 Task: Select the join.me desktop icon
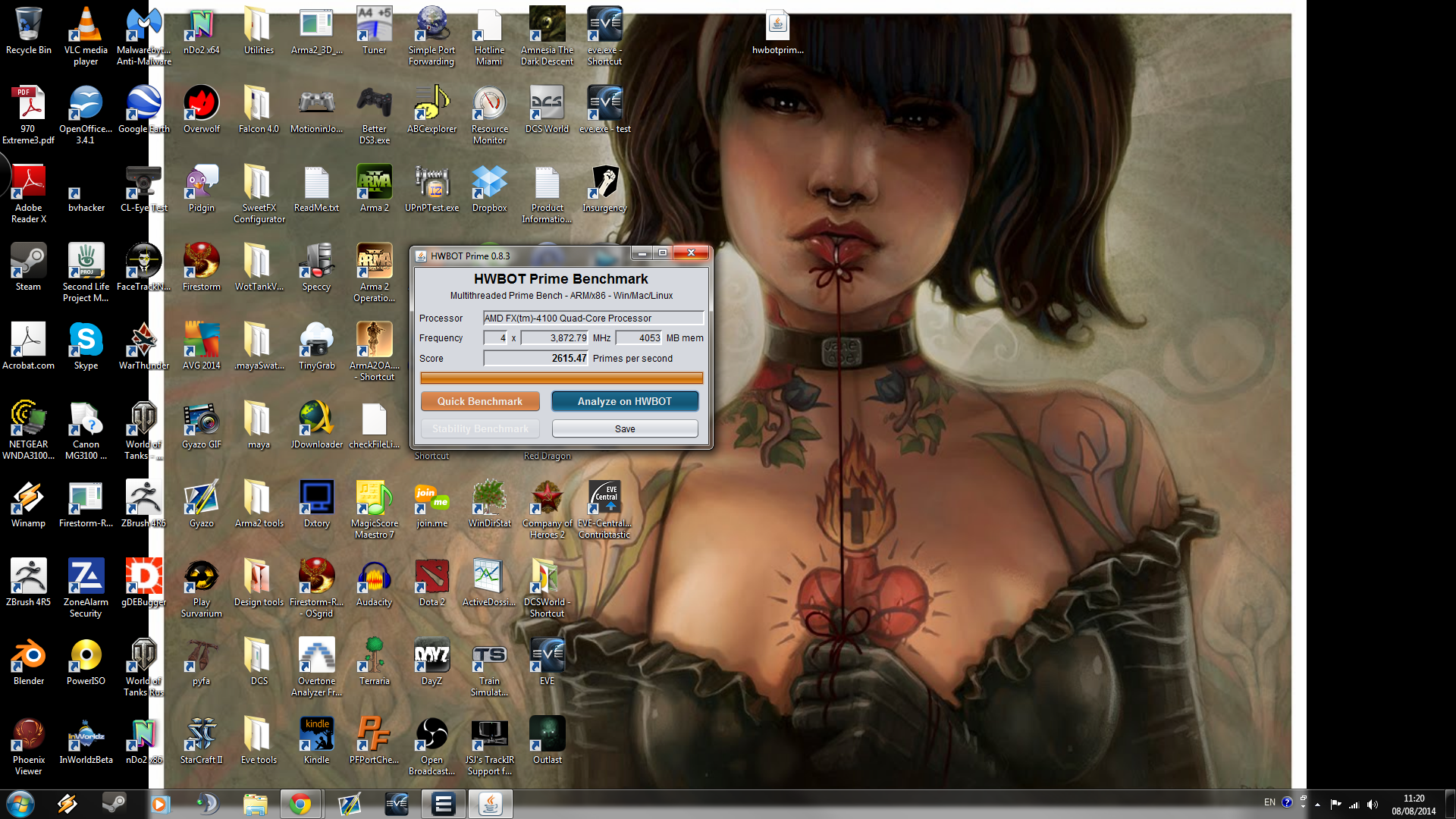click(431, 504)
